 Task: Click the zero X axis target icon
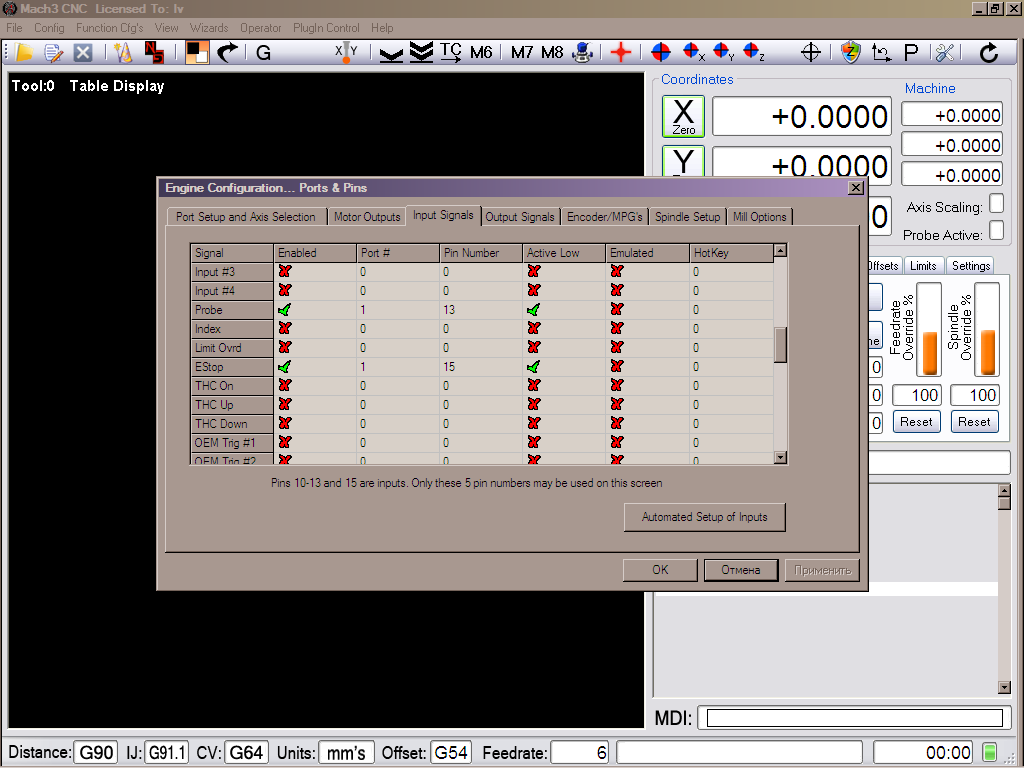693,52
